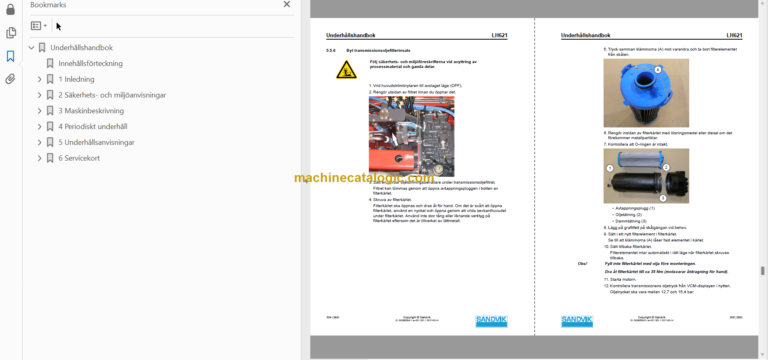Click bookmark icon beside 2 Säkerhets- och miljöanvisningar
This screenshot has width=768, height=360.
[x=50, y=95]
